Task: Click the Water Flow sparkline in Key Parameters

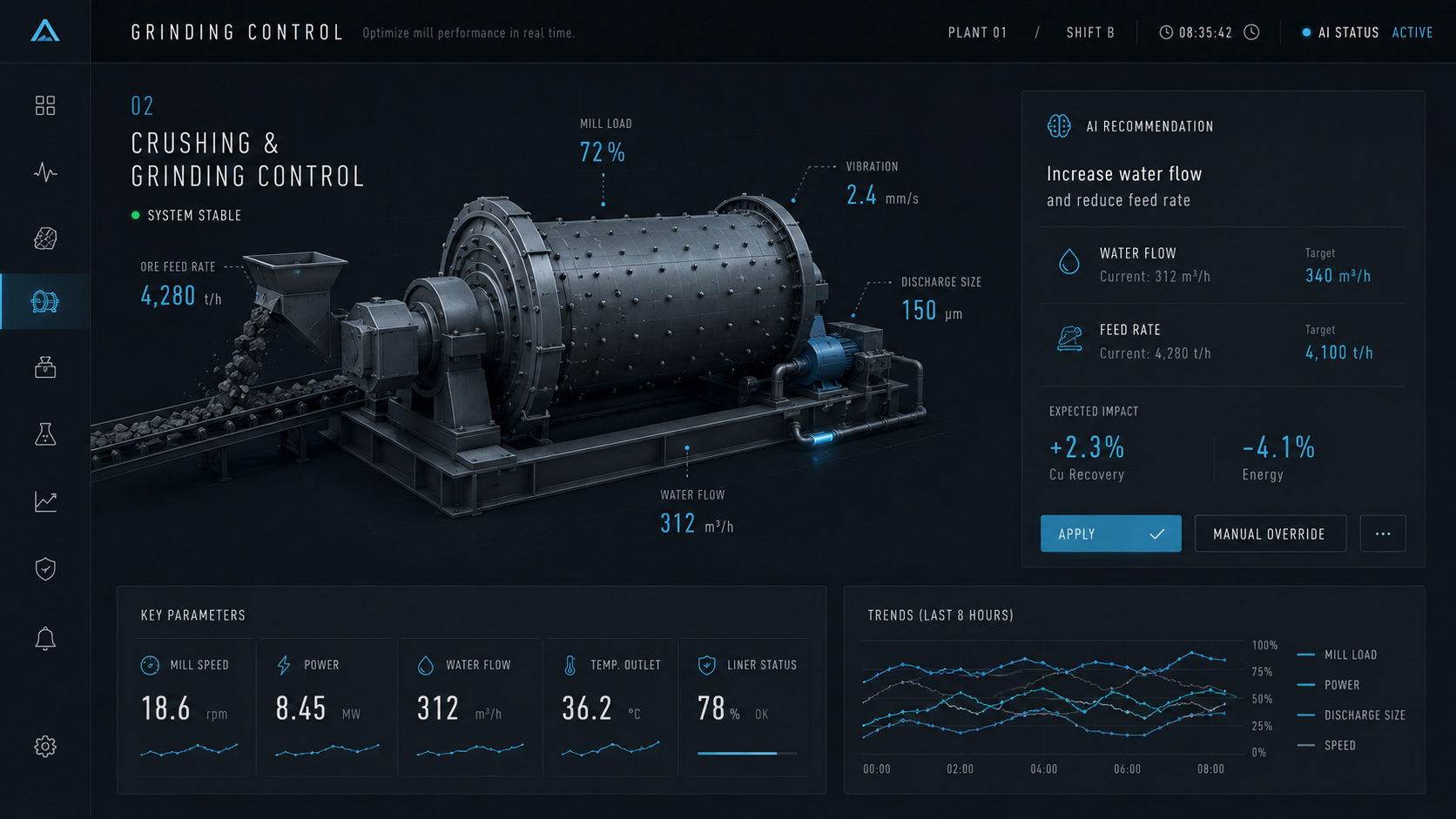Action: point(470,749)
